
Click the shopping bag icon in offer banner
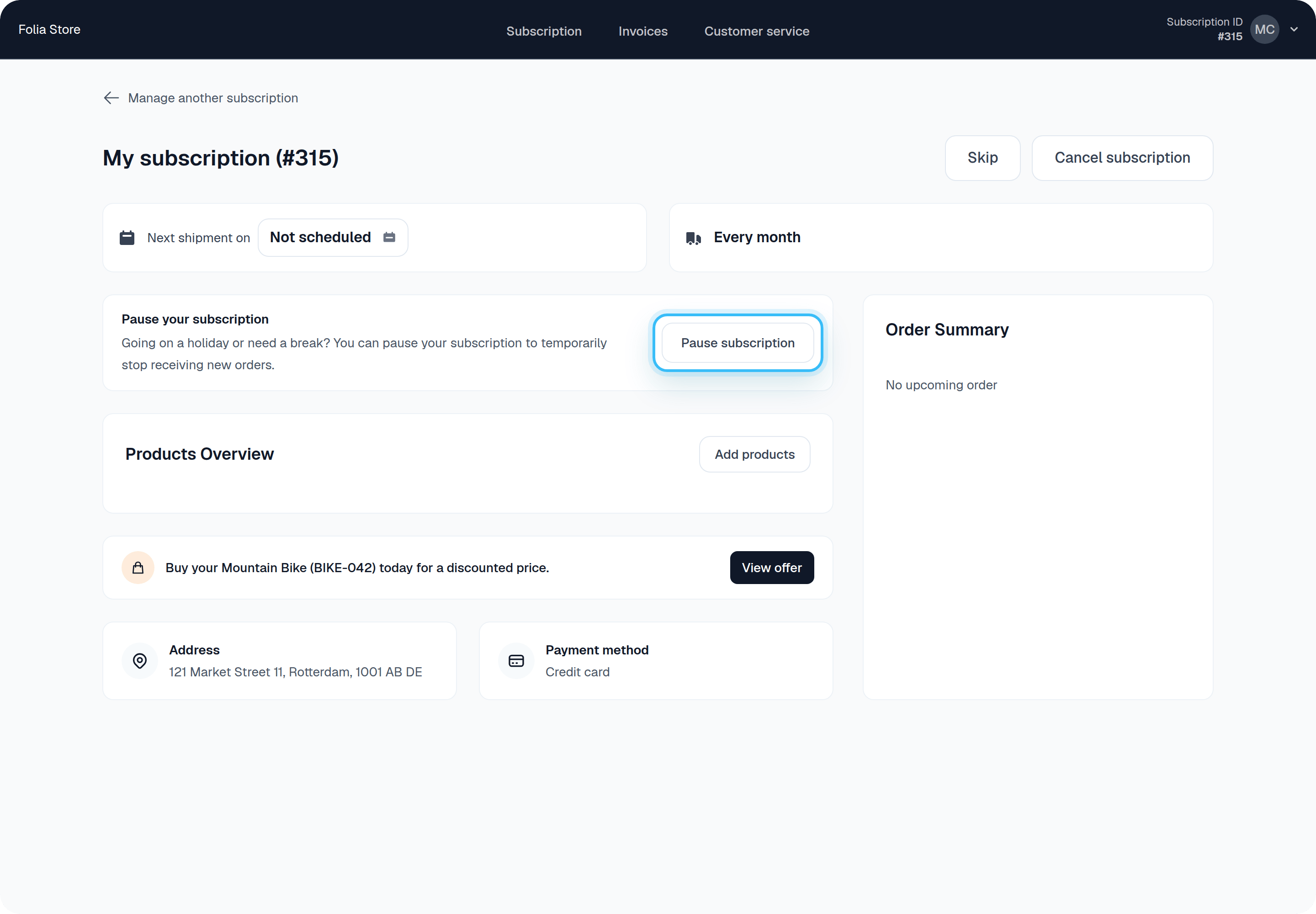pos(138,568)
